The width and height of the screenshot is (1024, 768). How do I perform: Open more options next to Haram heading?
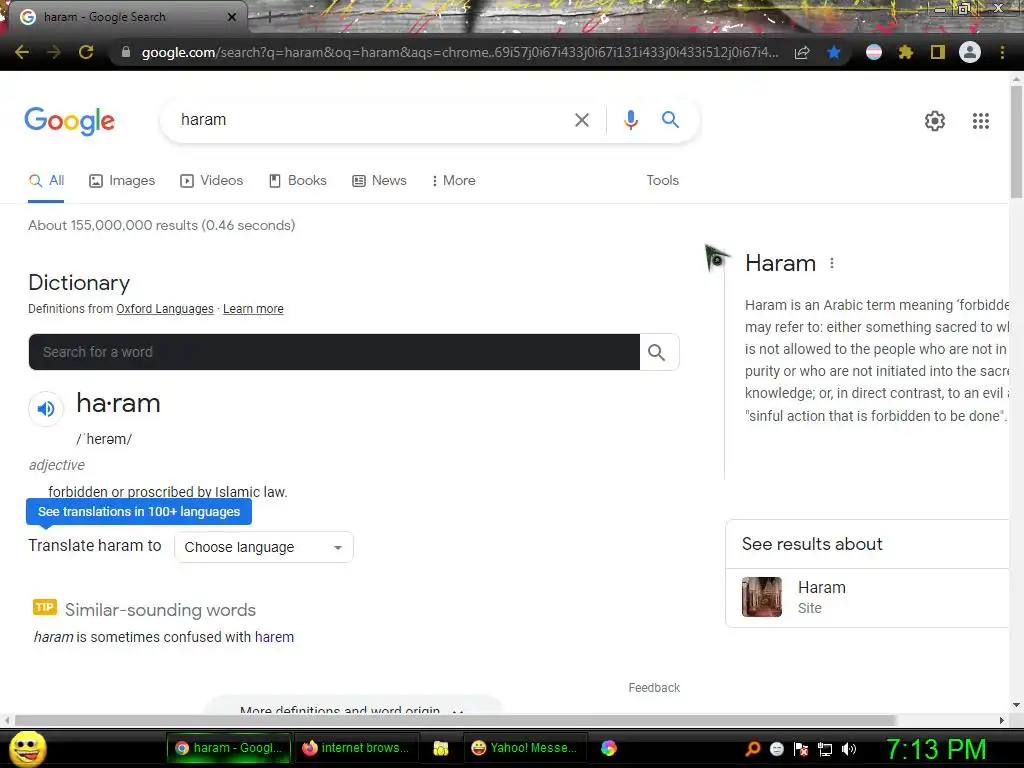coord(831,263)
